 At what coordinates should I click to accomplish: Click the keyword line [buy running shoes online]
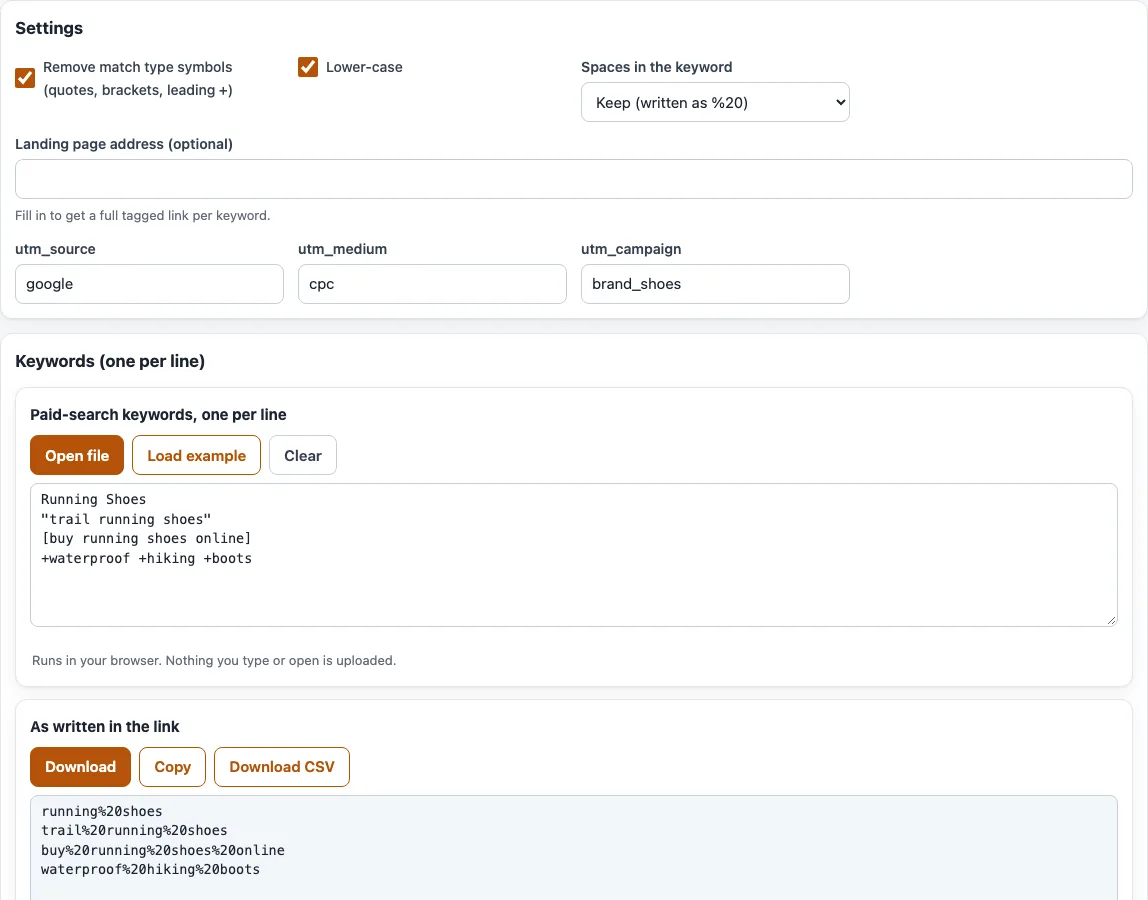click(x=146, y=538)
